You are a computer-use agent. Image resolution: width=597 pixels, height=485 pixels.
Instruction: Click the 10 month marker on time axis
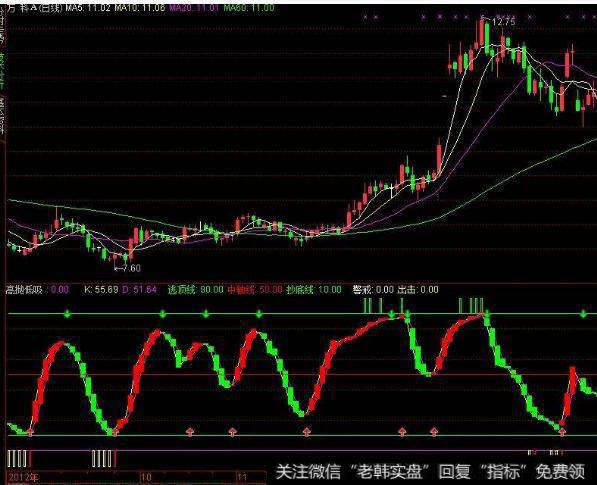click(x=146, y=477)
